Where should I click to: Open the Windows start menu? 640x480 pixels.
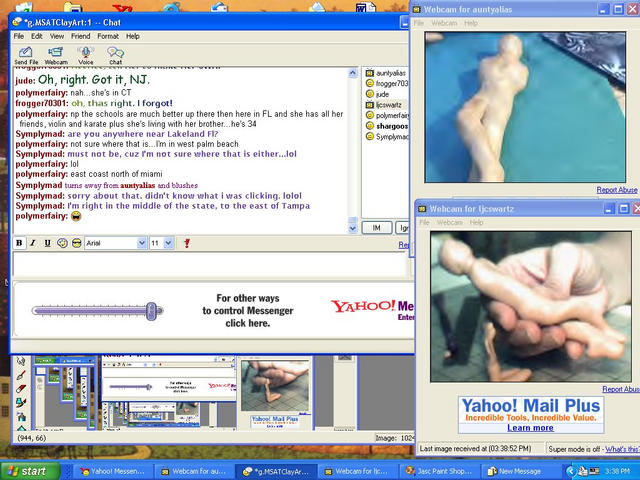click(30, 471)
